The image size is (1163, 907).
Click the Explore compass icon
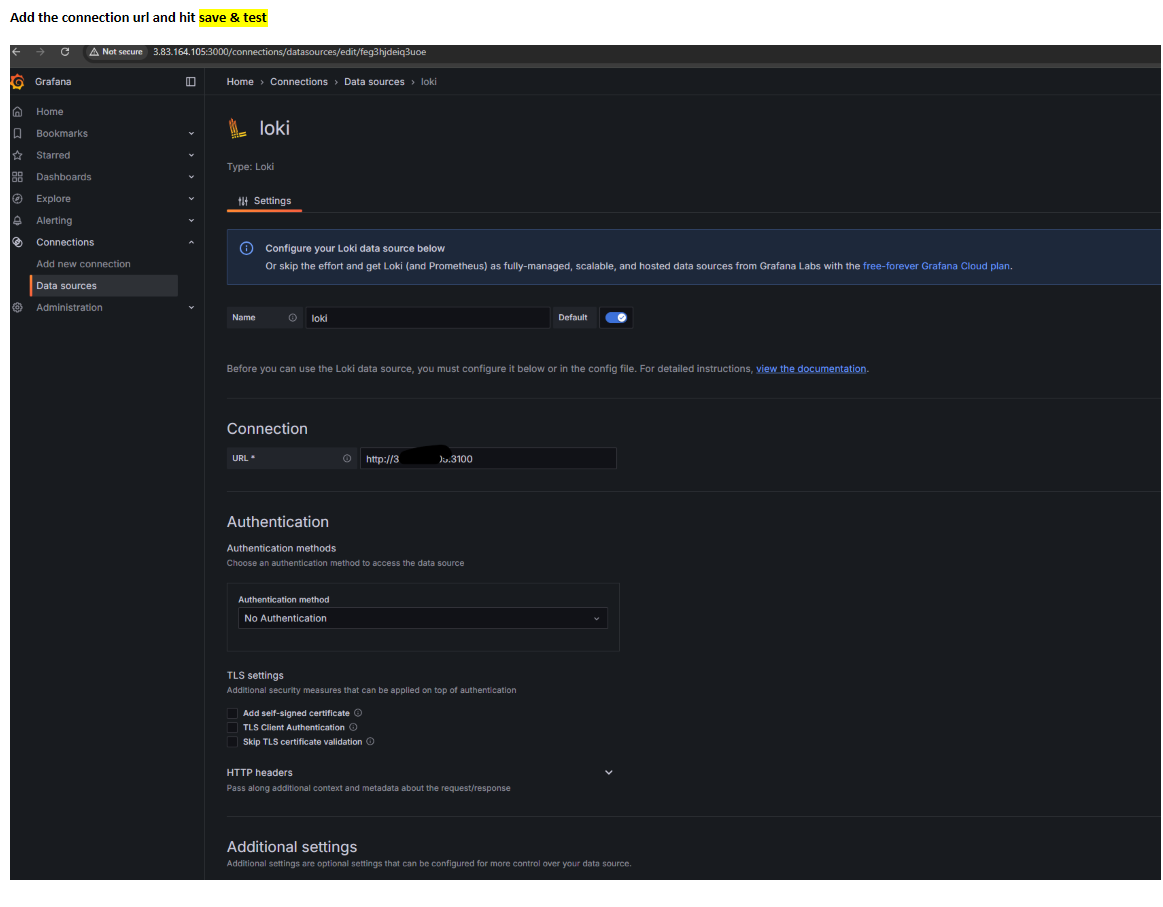[18, 199]
